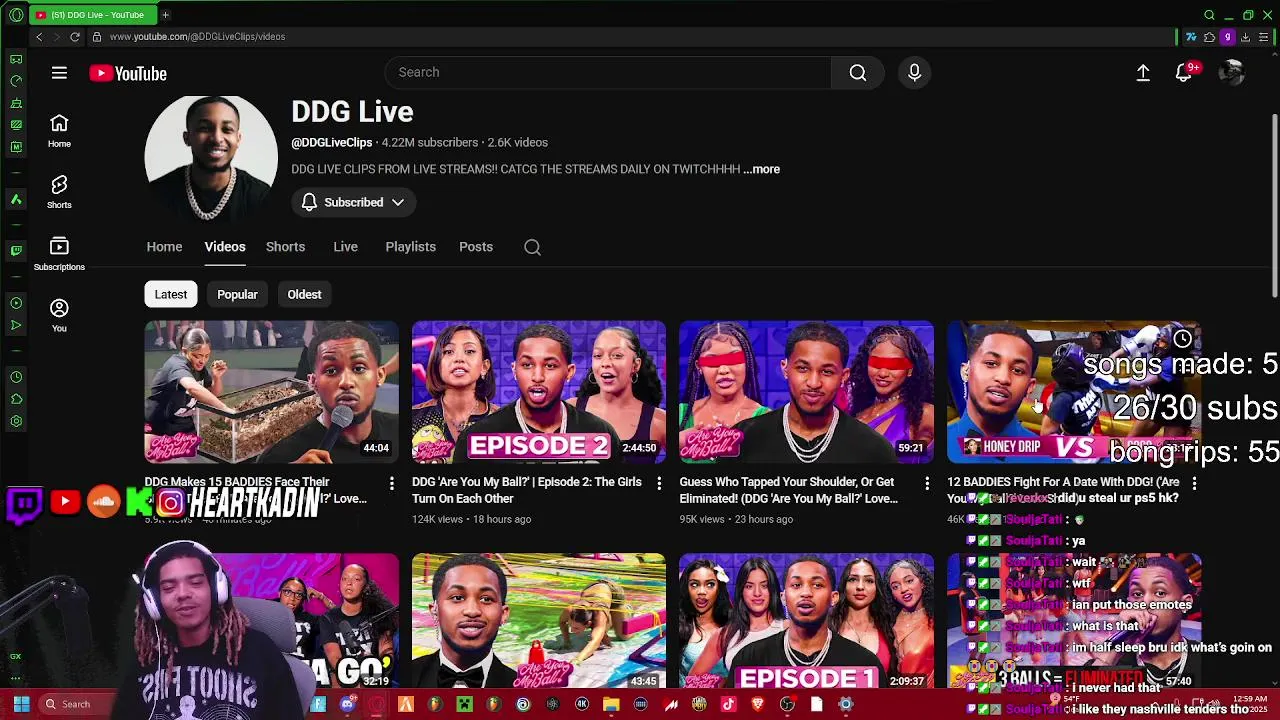Open YouTube notifications bell
1280x720 pixels.
point(1183,73)
